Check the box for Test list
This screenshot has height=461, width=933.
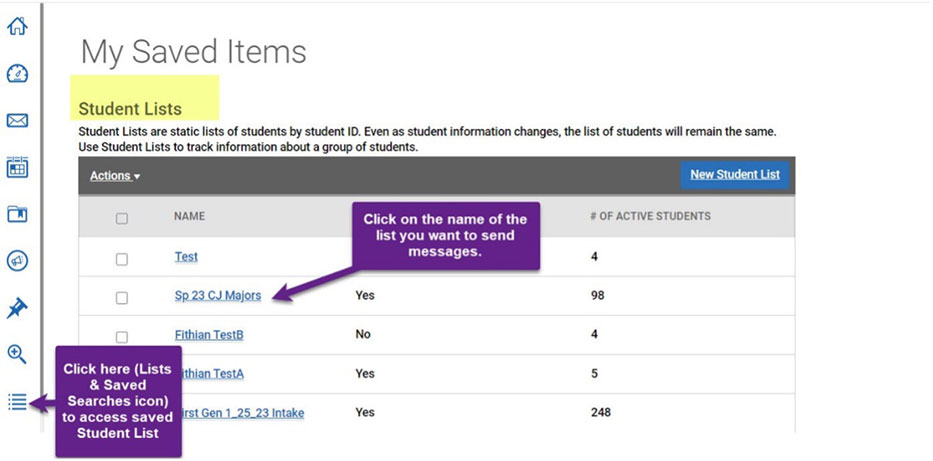pyautogui.click(x=122, y=259)
